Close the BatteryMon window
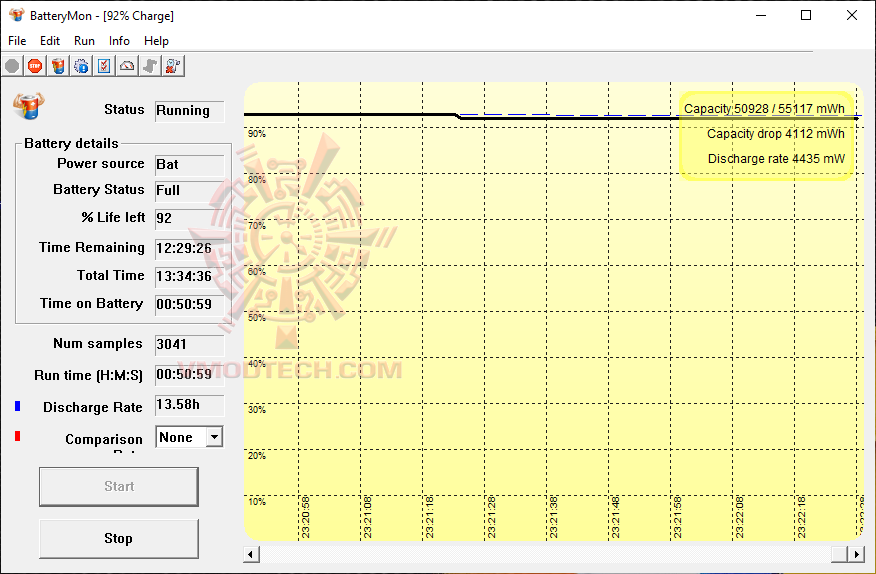Screen dimensions: 876x574 coord(852,15)
